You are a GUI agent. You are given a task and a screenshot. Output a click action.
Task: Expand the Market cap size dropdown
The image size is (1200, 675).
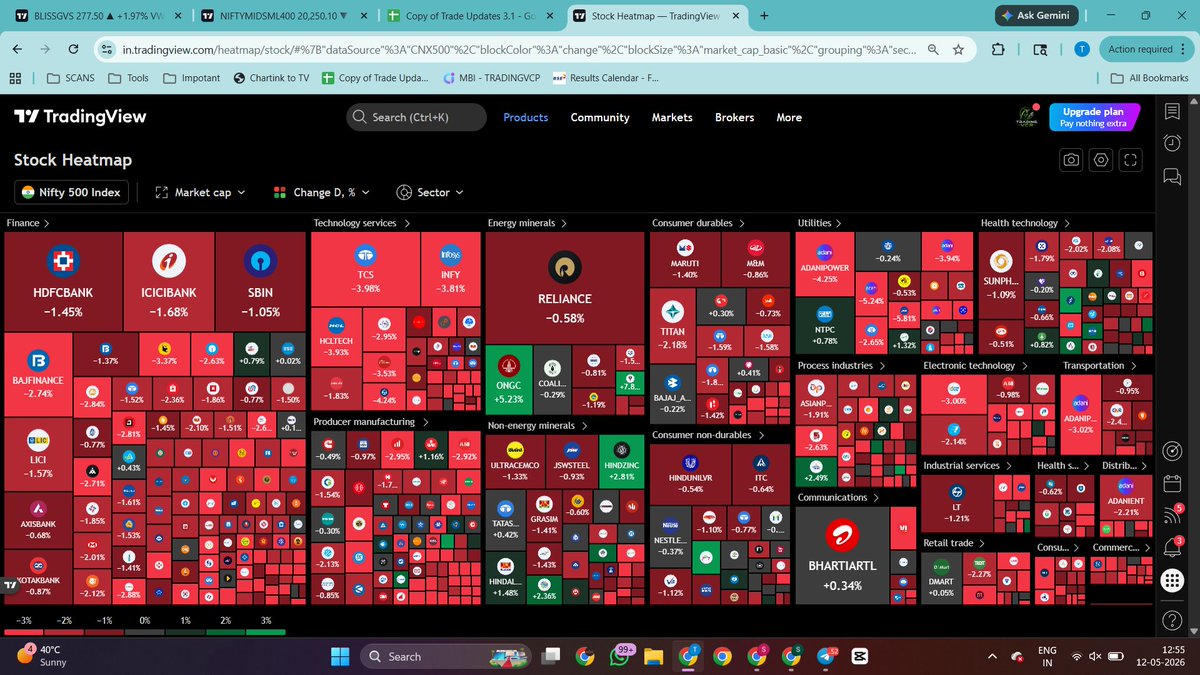(200, 192)
